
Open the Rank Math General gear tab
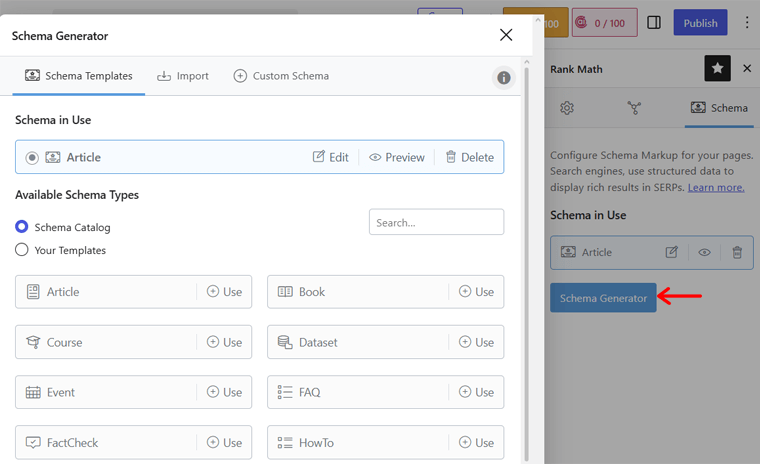567,108
